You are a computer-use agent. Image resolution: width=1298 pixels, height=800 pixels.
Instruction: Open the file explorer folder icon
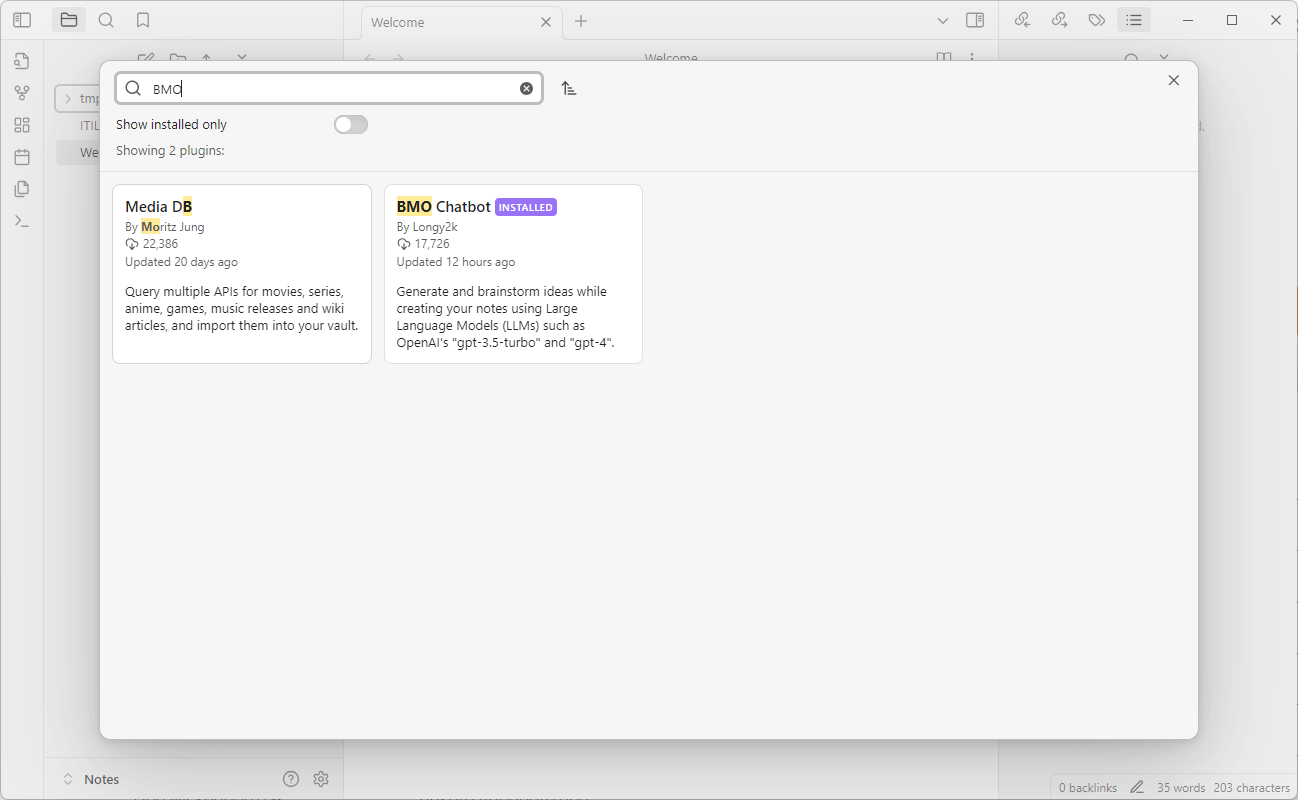pos(68,20)
